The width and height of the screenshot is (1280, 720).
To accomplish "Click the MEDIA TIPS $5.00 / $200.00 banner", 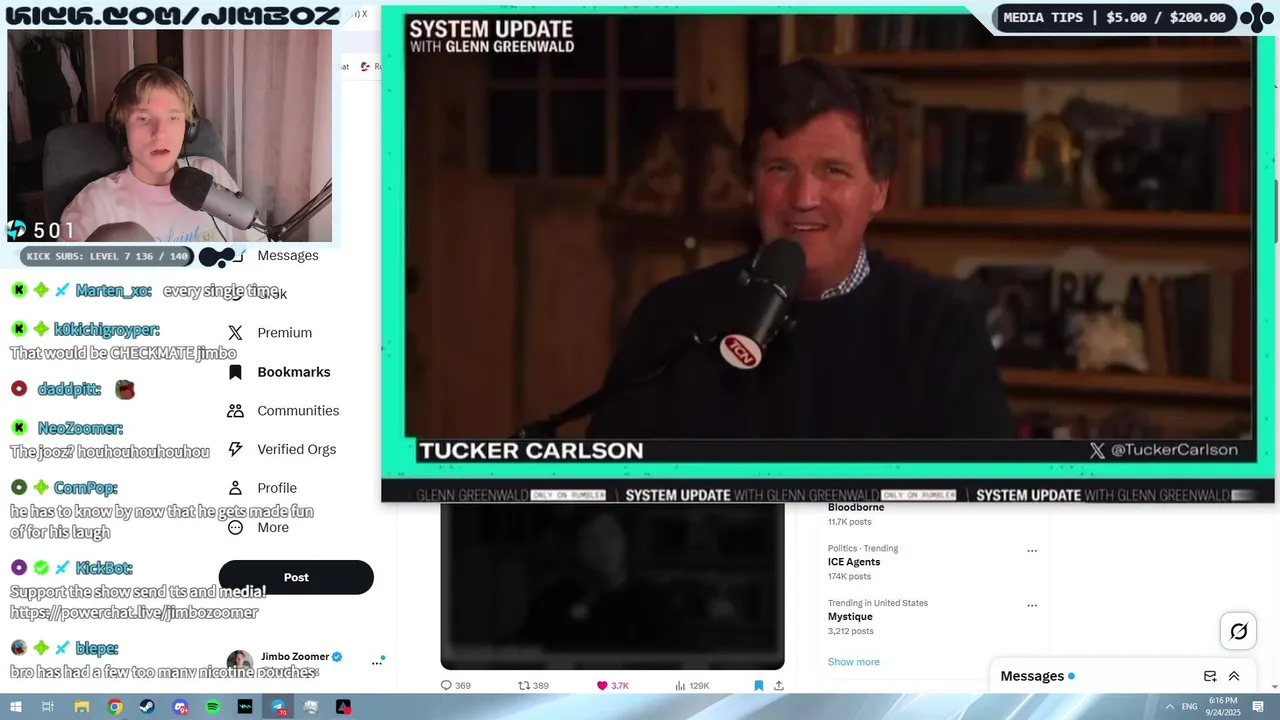I will 1115,17.
